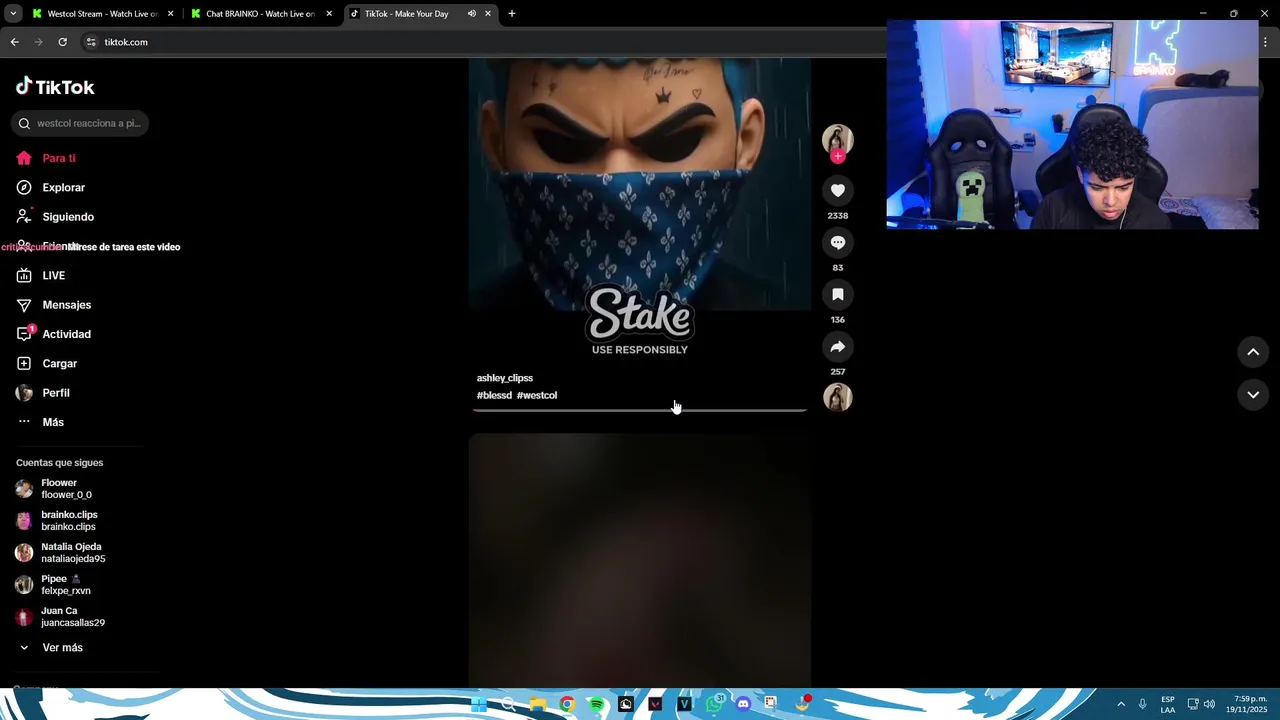Click the TikTok search field
The width and height of the screenshot is (1280, 720).
tap(80, 123)
